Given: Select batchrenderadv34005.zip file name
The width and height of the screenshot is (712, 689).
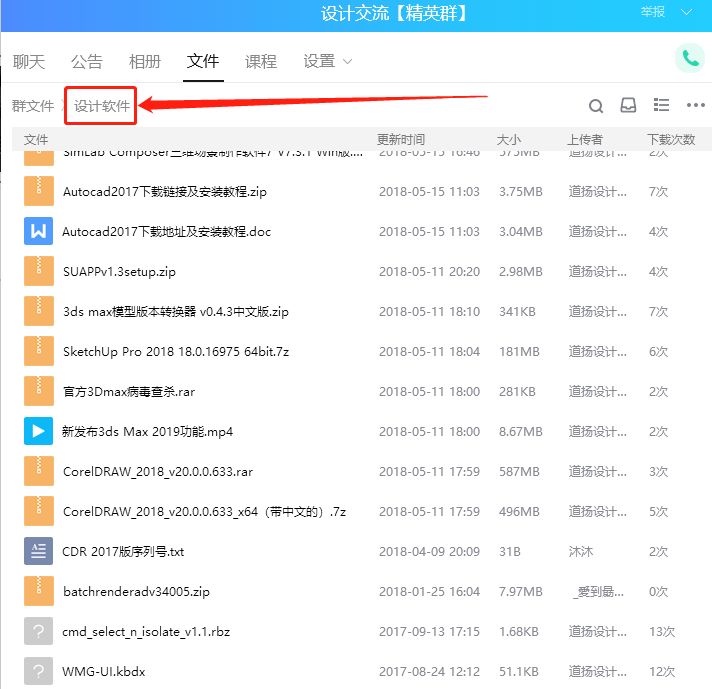Looking at the screenshot, I should pyautogui.click(x=137, y=591).
